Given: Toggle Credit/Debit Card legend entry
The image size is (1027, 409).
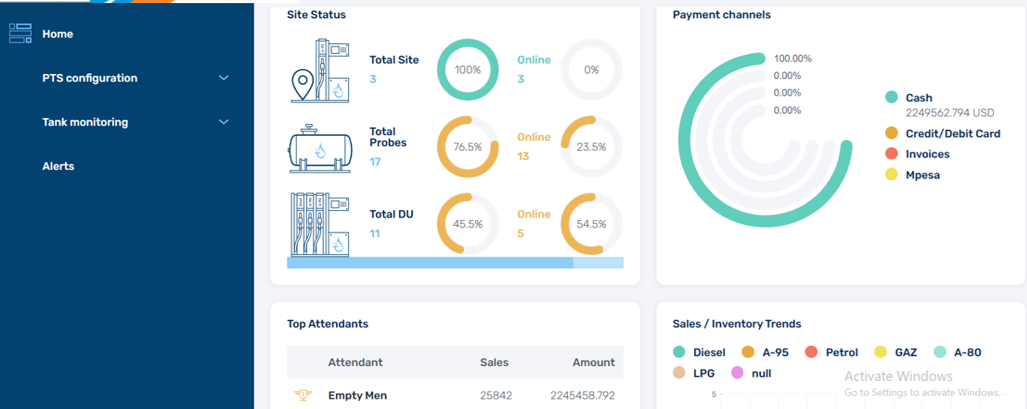Looking at the screenshot, I should [x=952, y=133].
